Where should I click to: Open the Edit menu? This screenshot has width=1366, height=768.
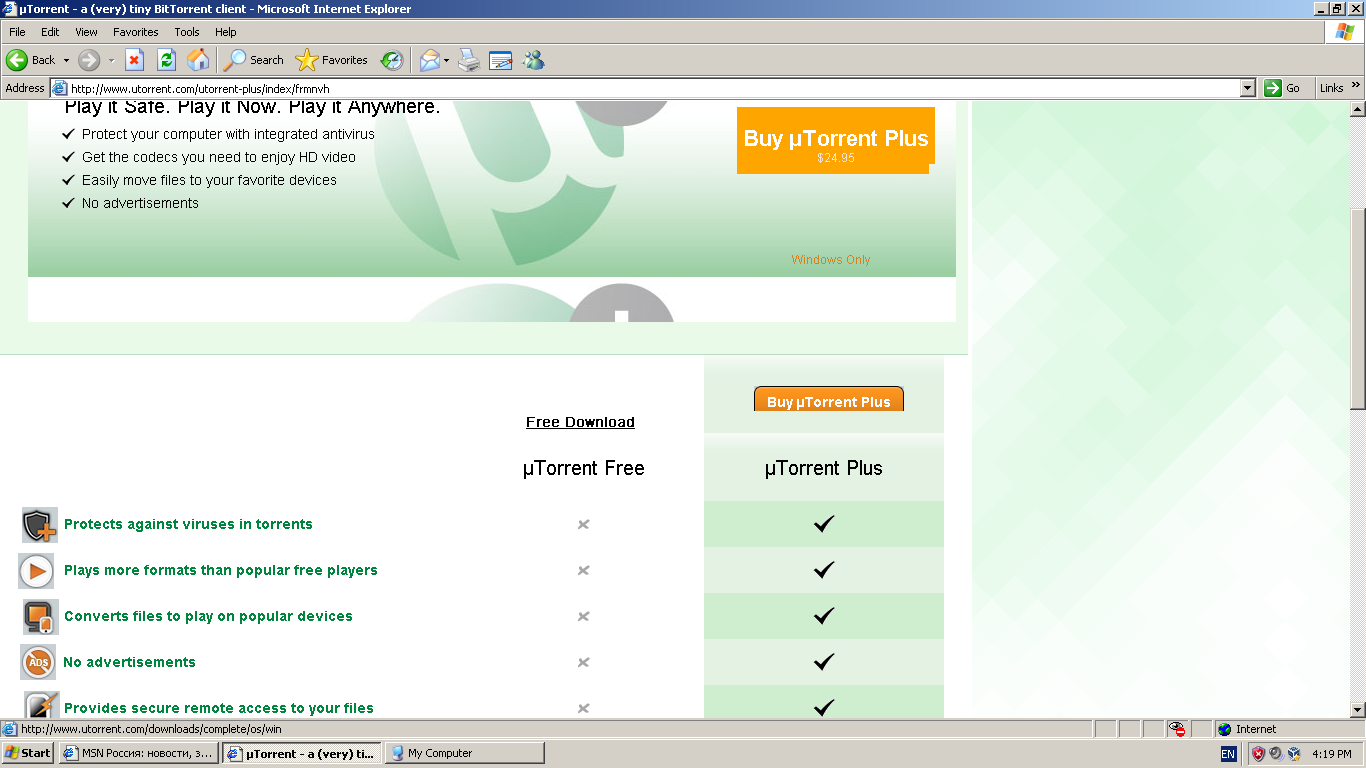[50, 32]
